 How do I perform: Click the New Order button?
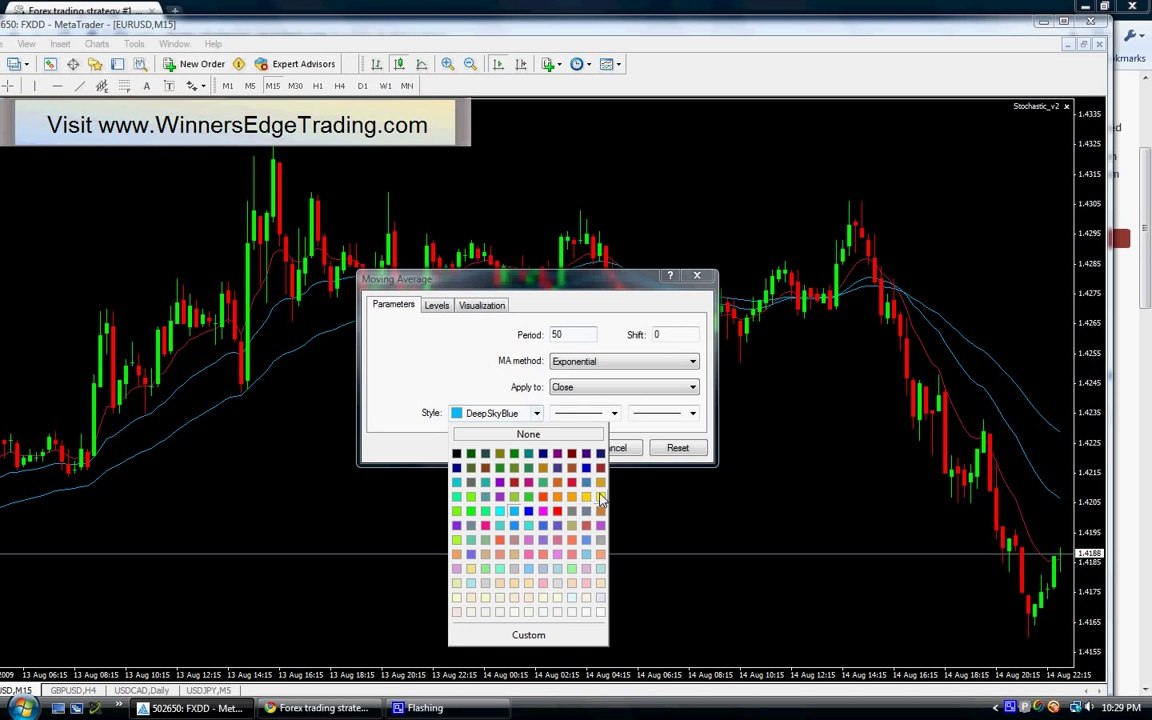point(194,64)
